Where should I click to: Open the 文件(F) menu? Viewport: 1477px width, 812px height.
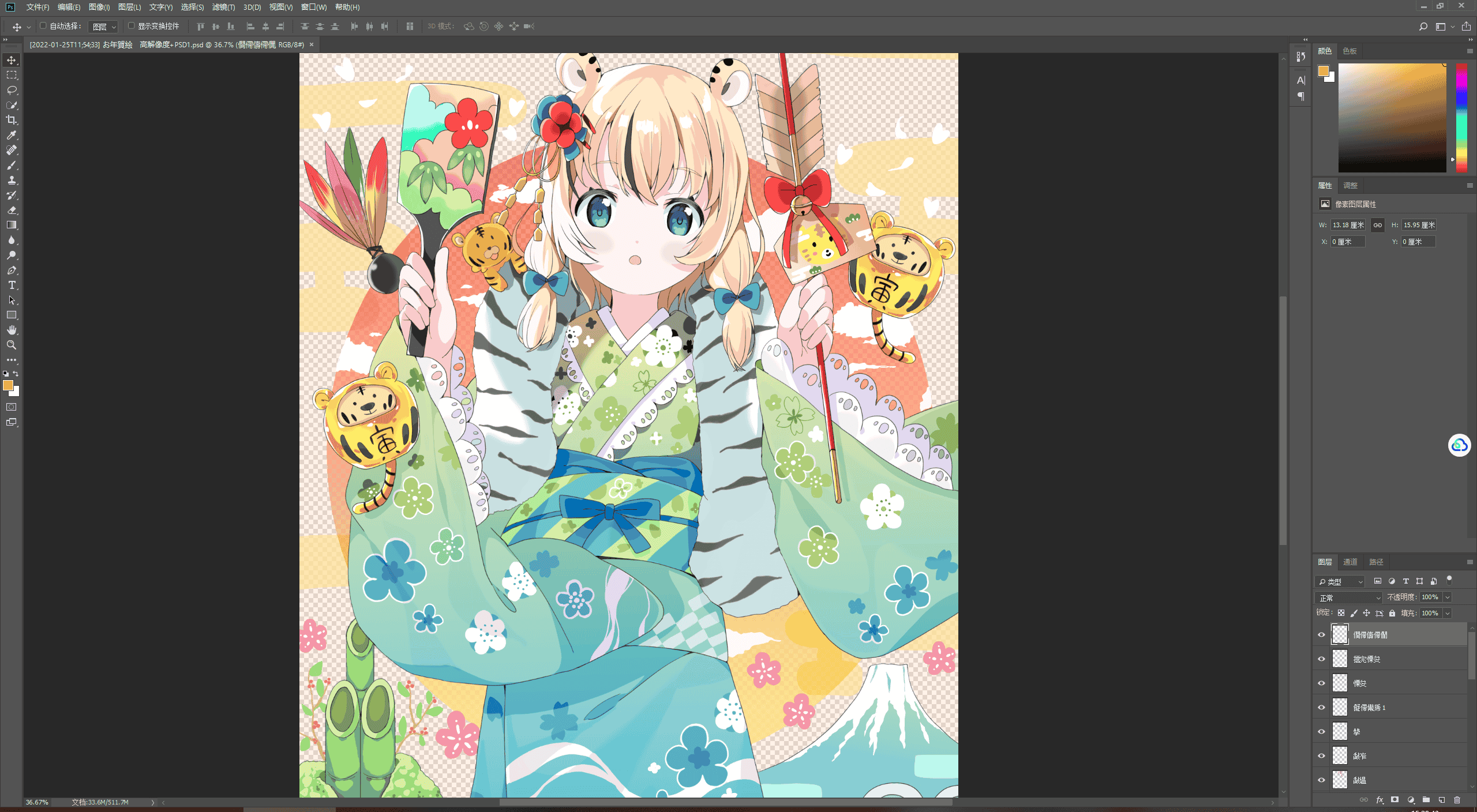pos(38,7)
